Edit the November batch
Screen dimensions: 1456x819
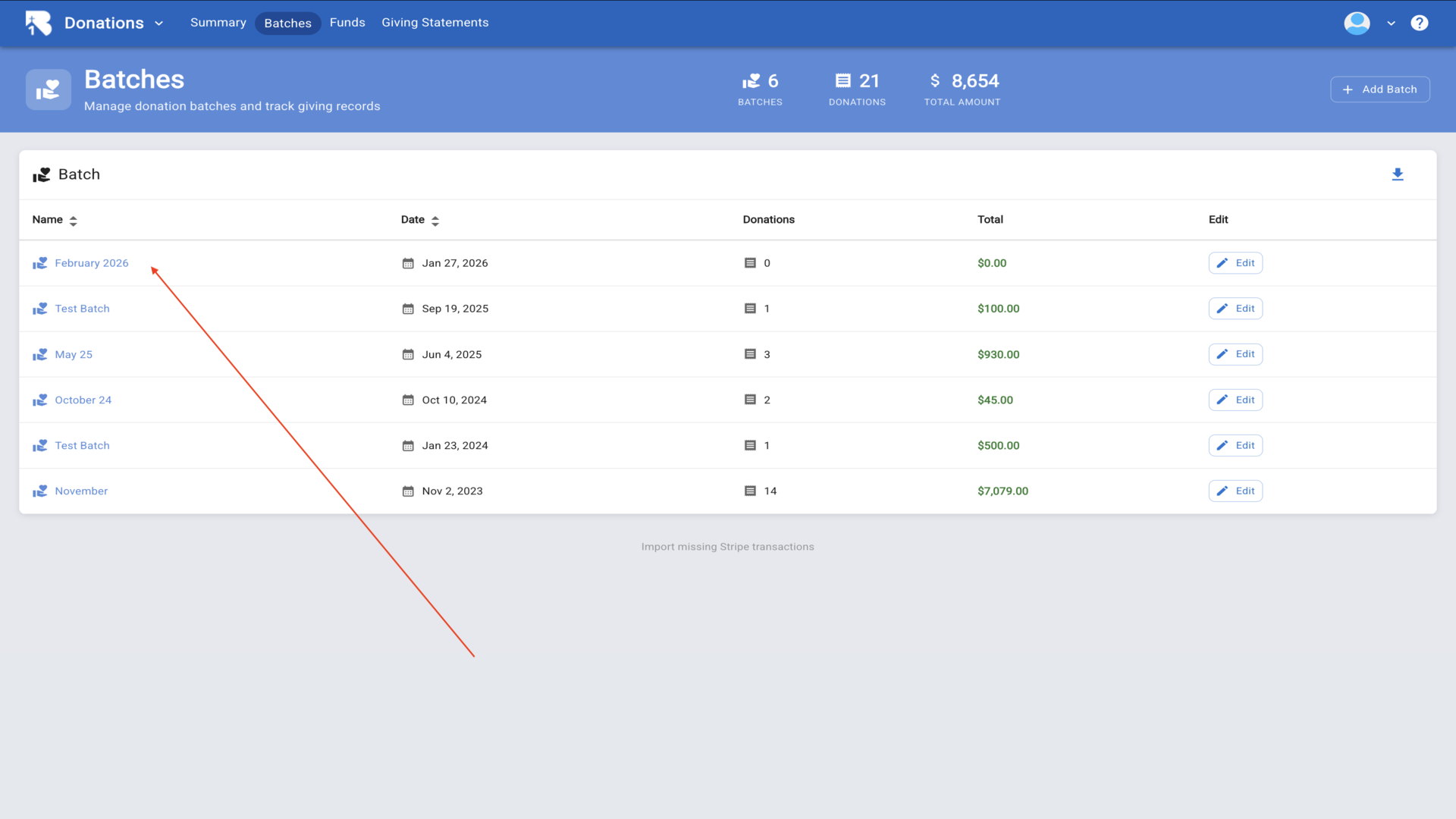1235,491
